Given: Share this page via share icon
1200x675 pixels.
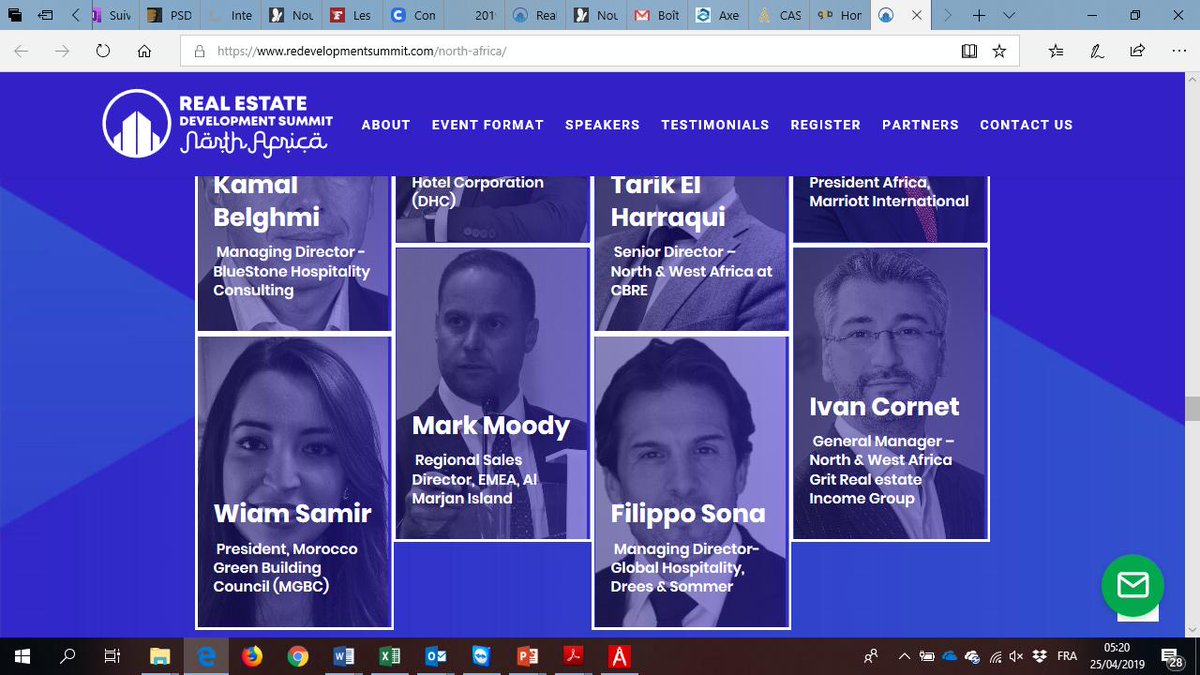Looking at the screenshot, I should coord(1137,51).
